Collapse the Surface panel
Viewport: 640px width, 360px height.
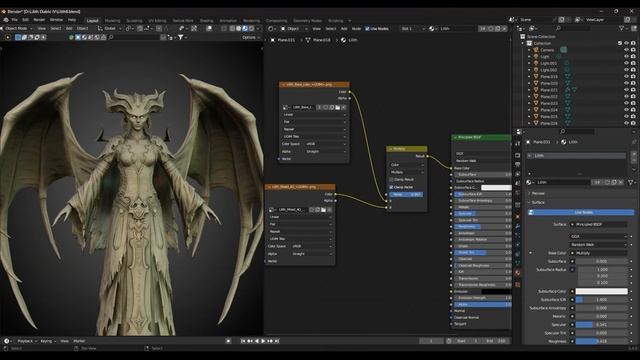[x=537, y=202]
